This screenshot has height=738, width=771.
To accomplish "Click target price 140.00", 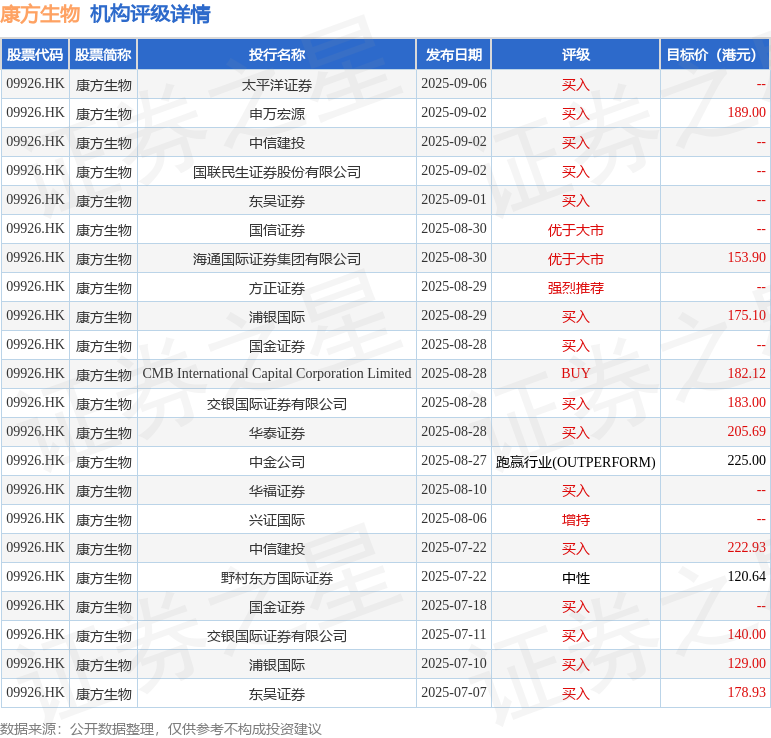I will [x=746, y=635].
